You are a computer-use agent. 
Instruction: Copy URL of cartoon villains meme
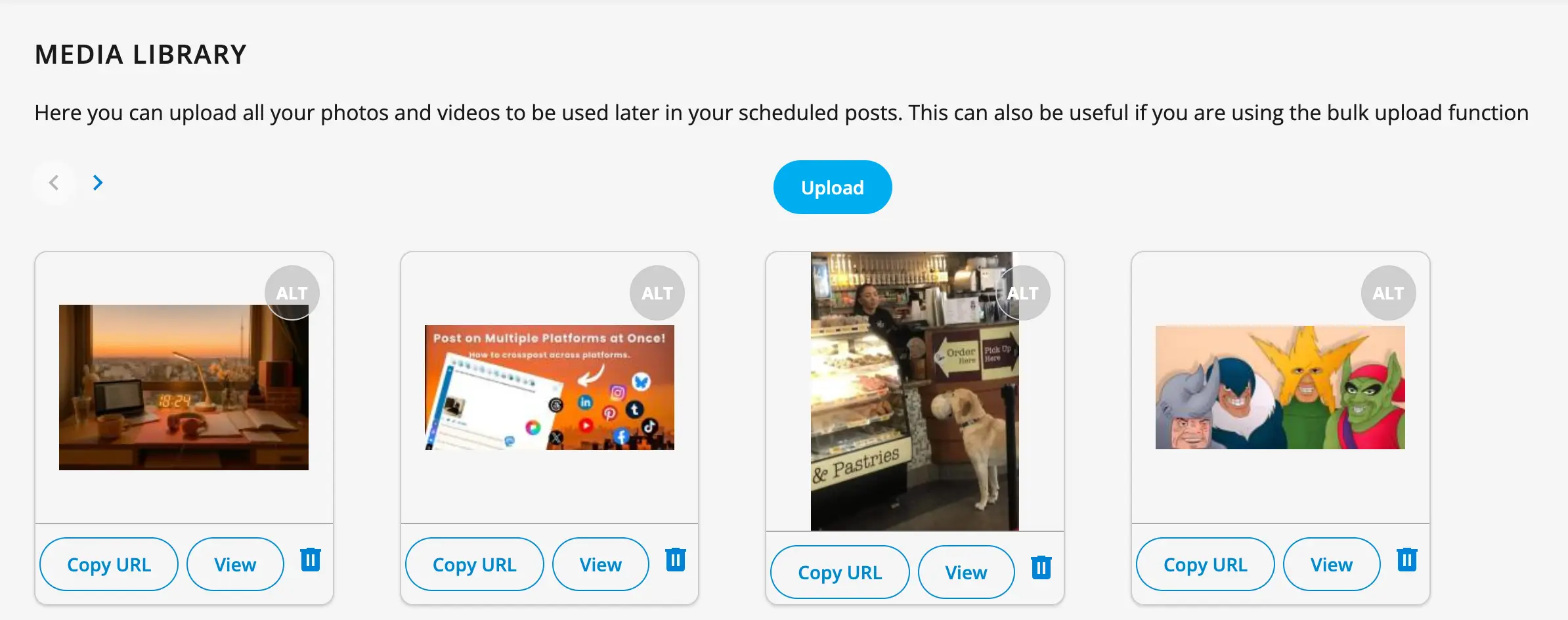click(x=1205, y=565)
